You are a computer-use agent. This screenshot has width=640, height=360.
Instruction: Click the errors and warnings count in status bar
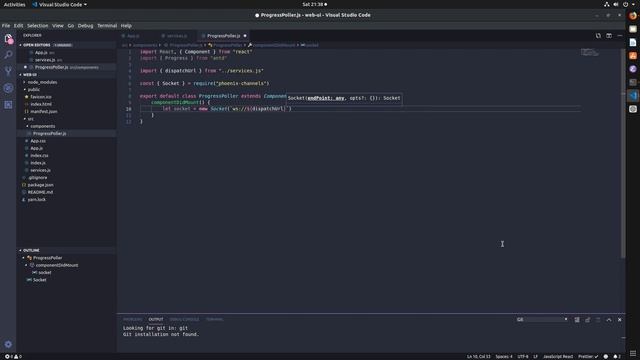(x=13, y=356)
